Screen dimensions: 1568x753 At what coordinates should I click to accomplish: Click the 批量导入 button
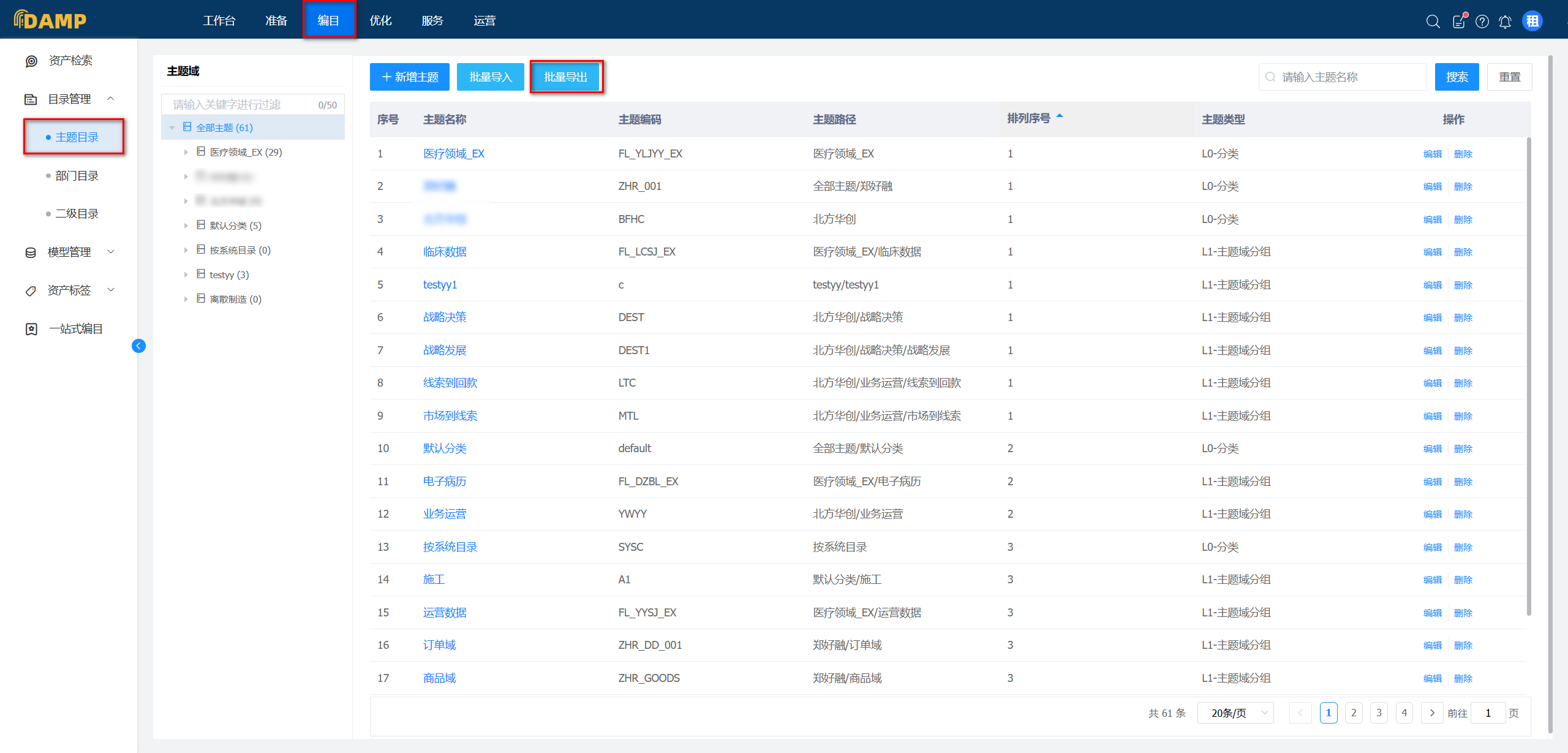[x=490, y=77]
